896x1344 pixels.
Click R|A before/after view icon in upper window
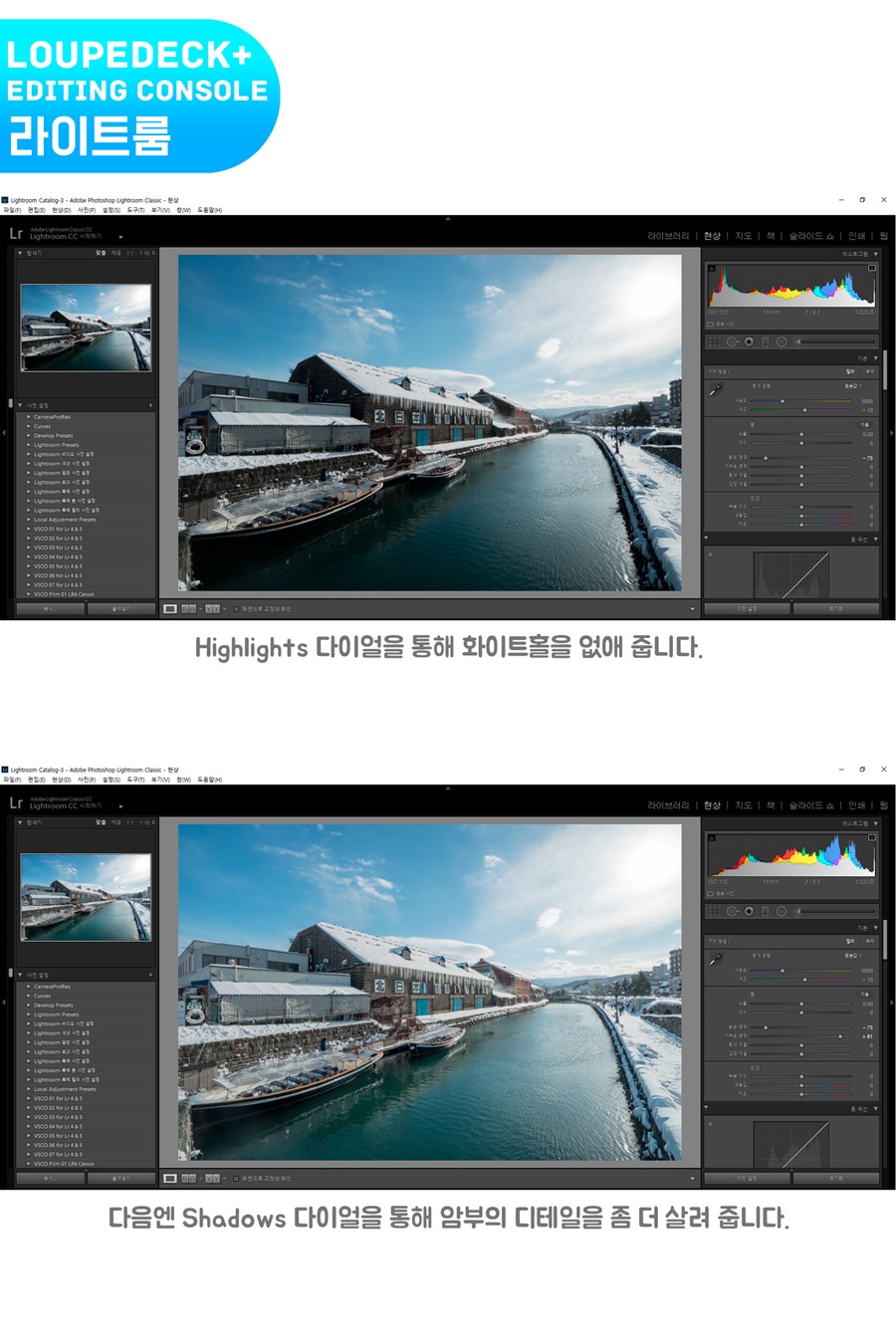pyautogui.click(x=188, y=608)
